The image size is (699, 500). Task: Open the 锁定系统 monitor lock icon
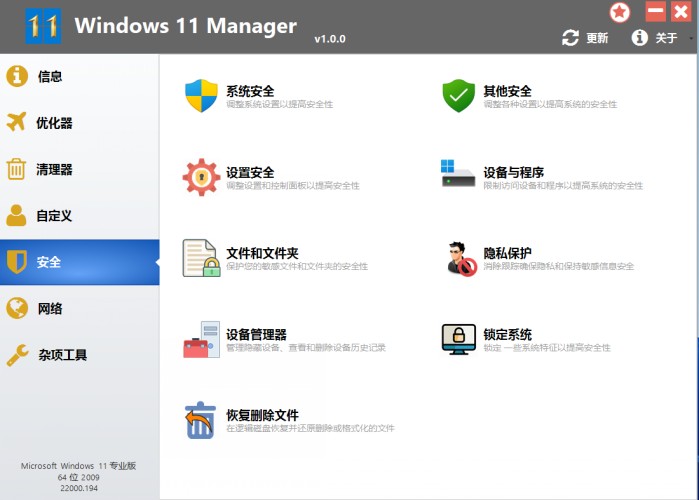pos(458,339)
